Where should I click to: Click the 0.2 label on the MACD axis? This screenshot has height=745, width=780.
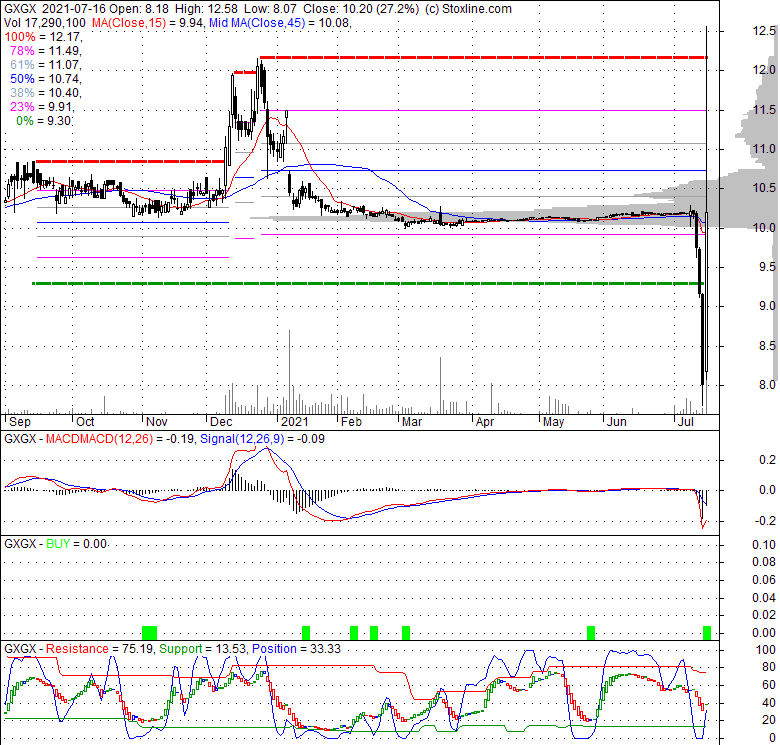coord(768,460)
